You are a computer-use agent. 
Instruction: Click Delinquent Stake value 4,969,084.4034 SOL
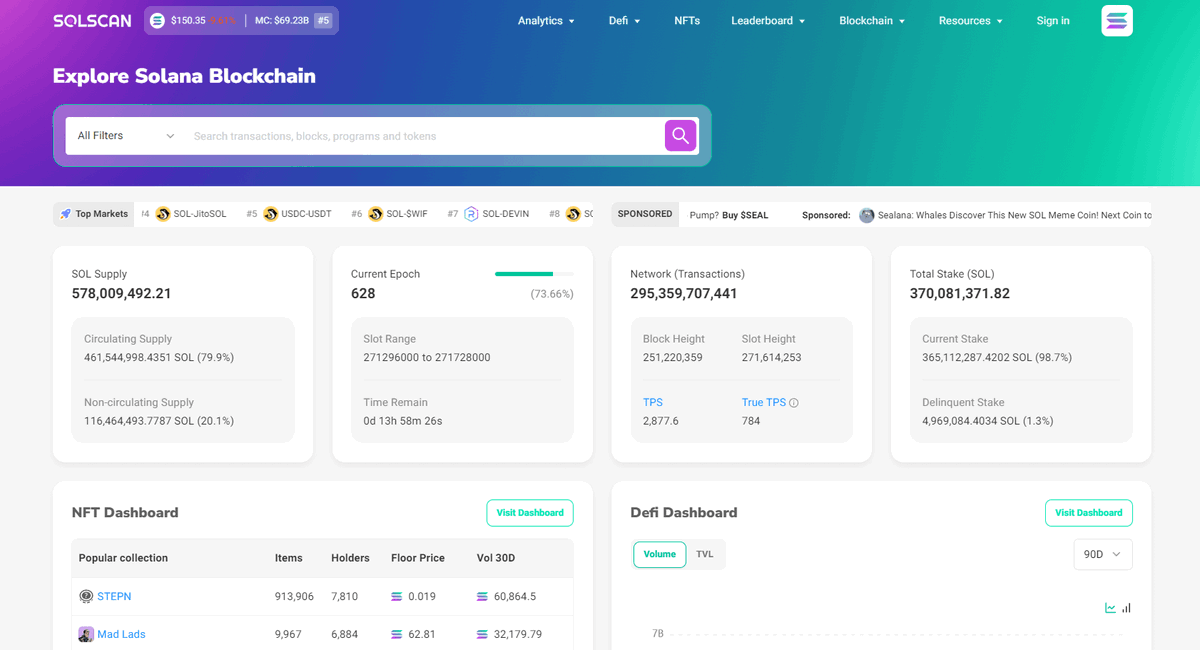988,421
